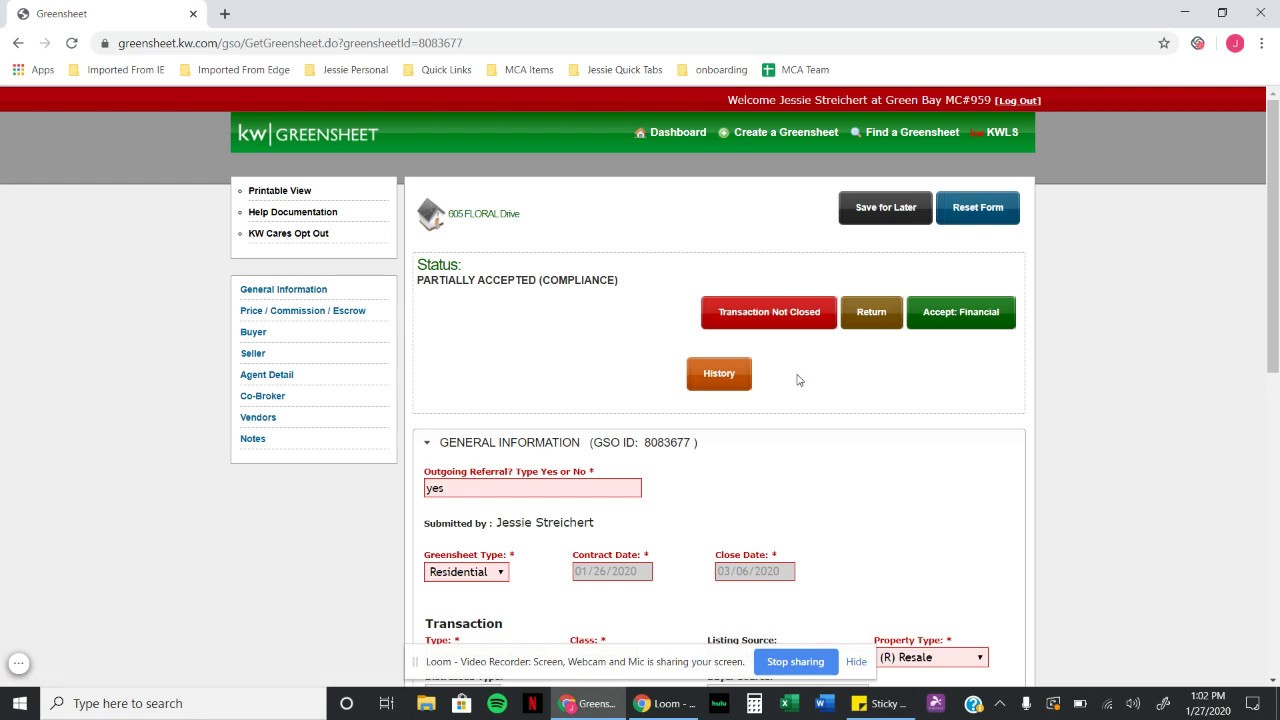
Task: Click the Transaction Not Closed button
Action: [x=769, y=312]
